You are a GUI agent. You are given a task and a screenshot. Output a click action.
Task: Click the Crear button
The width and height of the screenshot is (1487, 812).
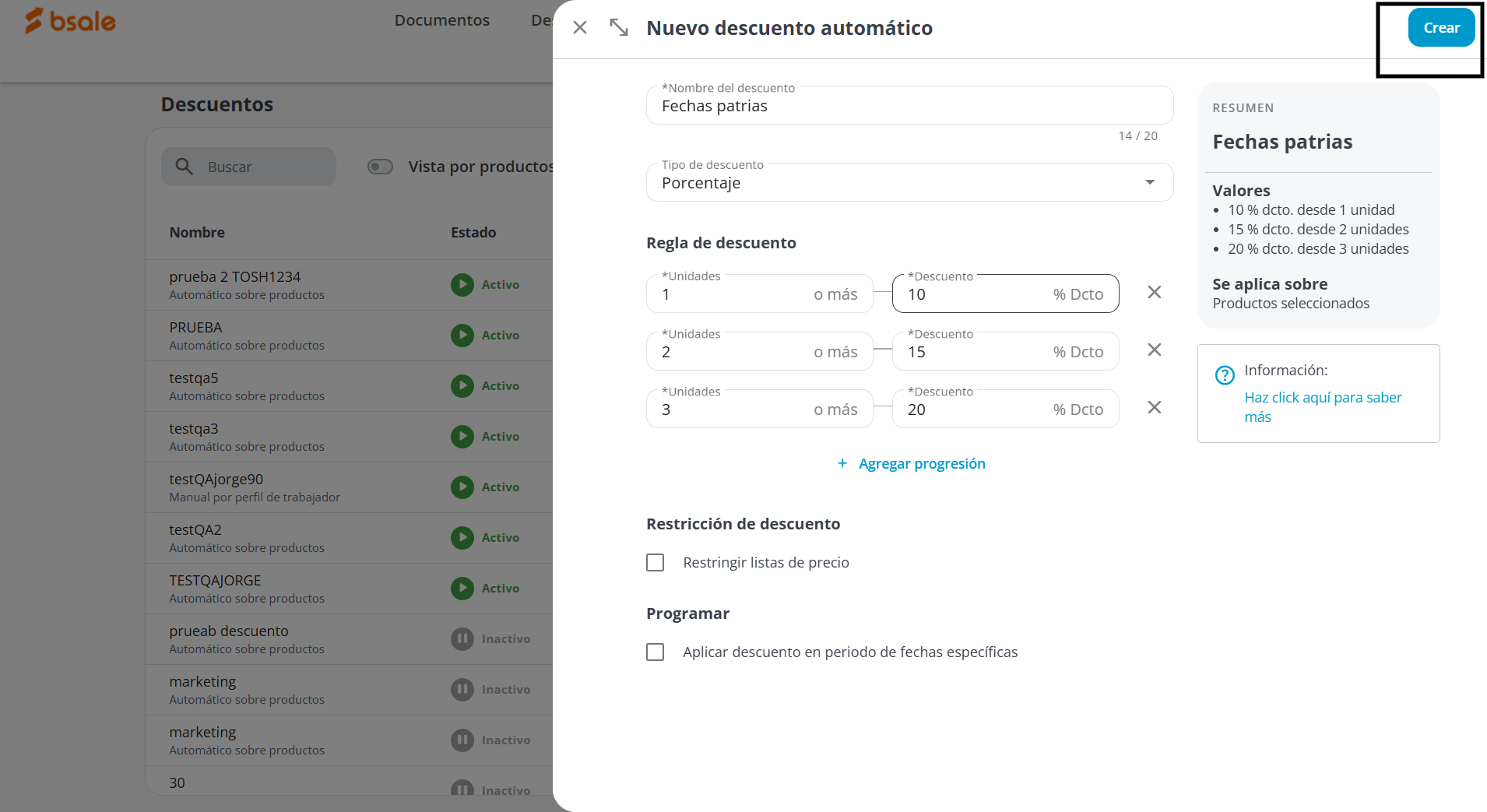point(1441,28)
